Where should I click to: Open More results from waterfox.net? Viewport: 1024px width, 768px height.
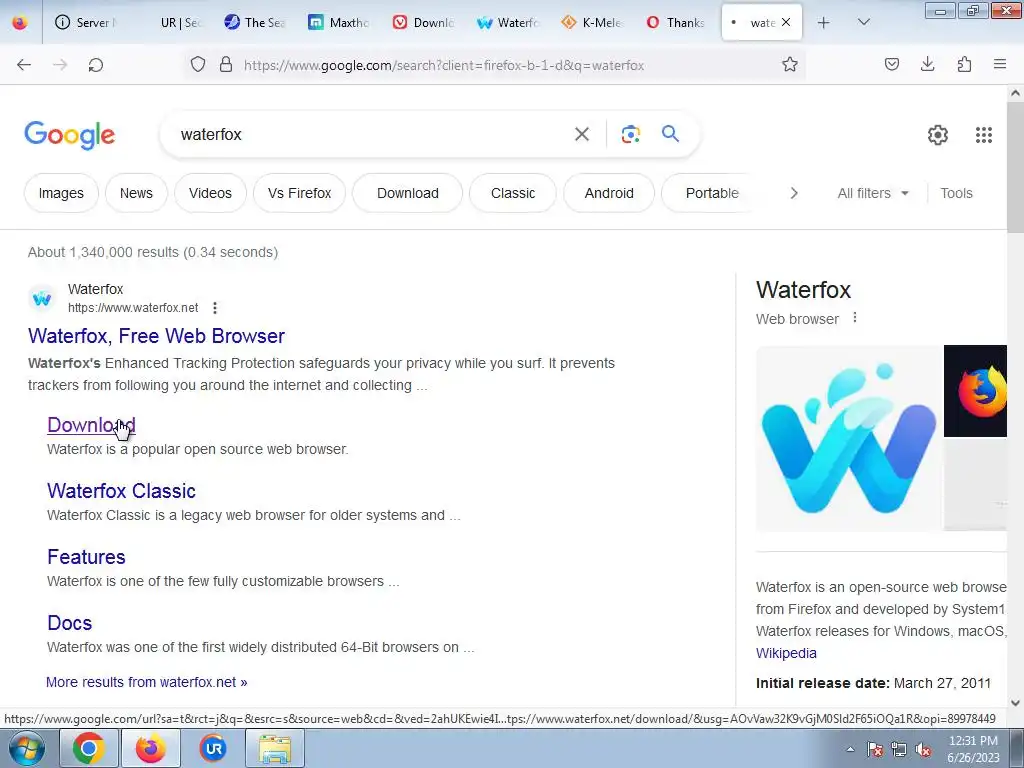click(x=146, y=682)
